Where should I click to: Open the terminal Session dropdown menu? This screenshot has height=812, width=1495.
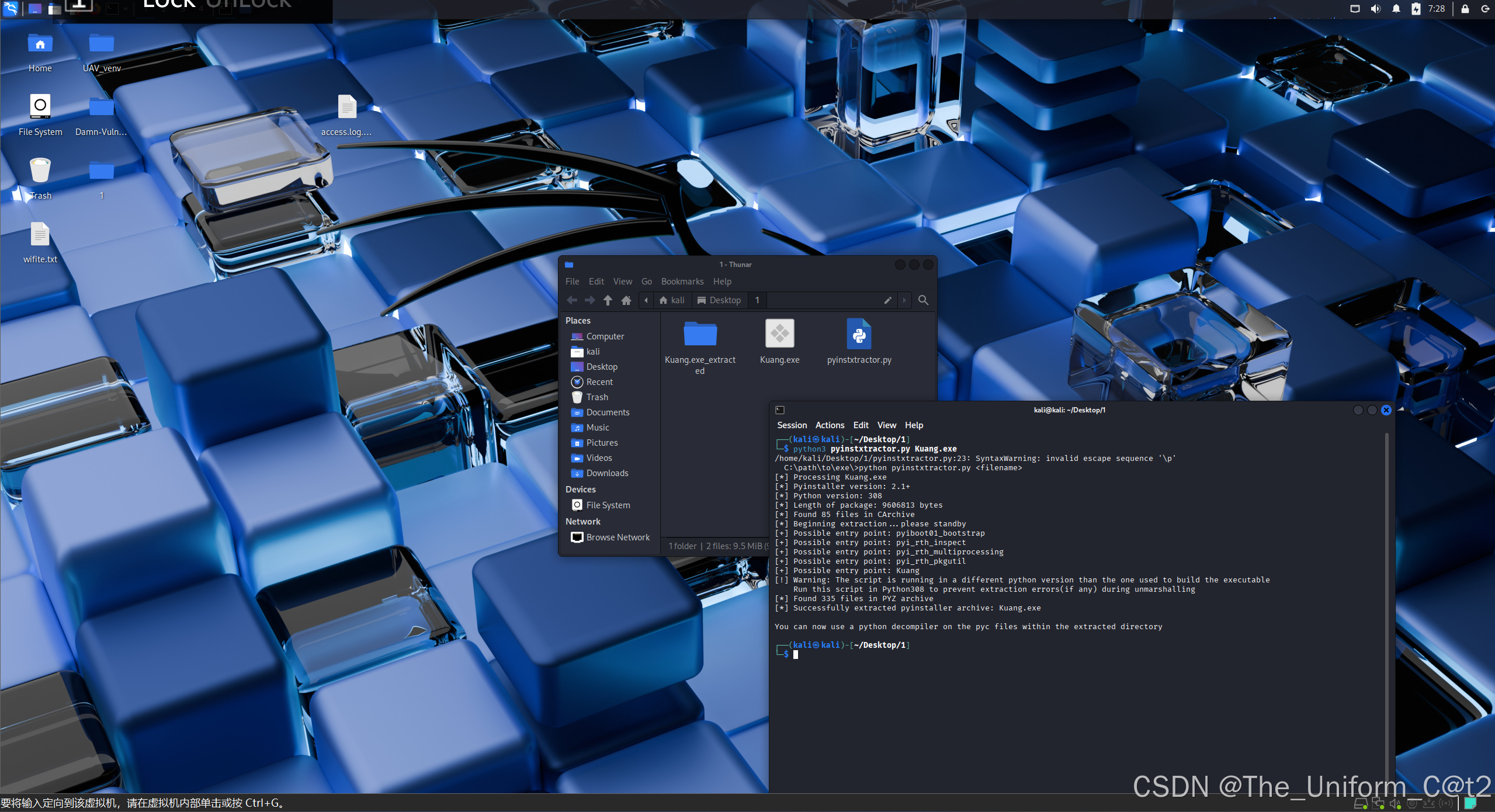[792, 425]
